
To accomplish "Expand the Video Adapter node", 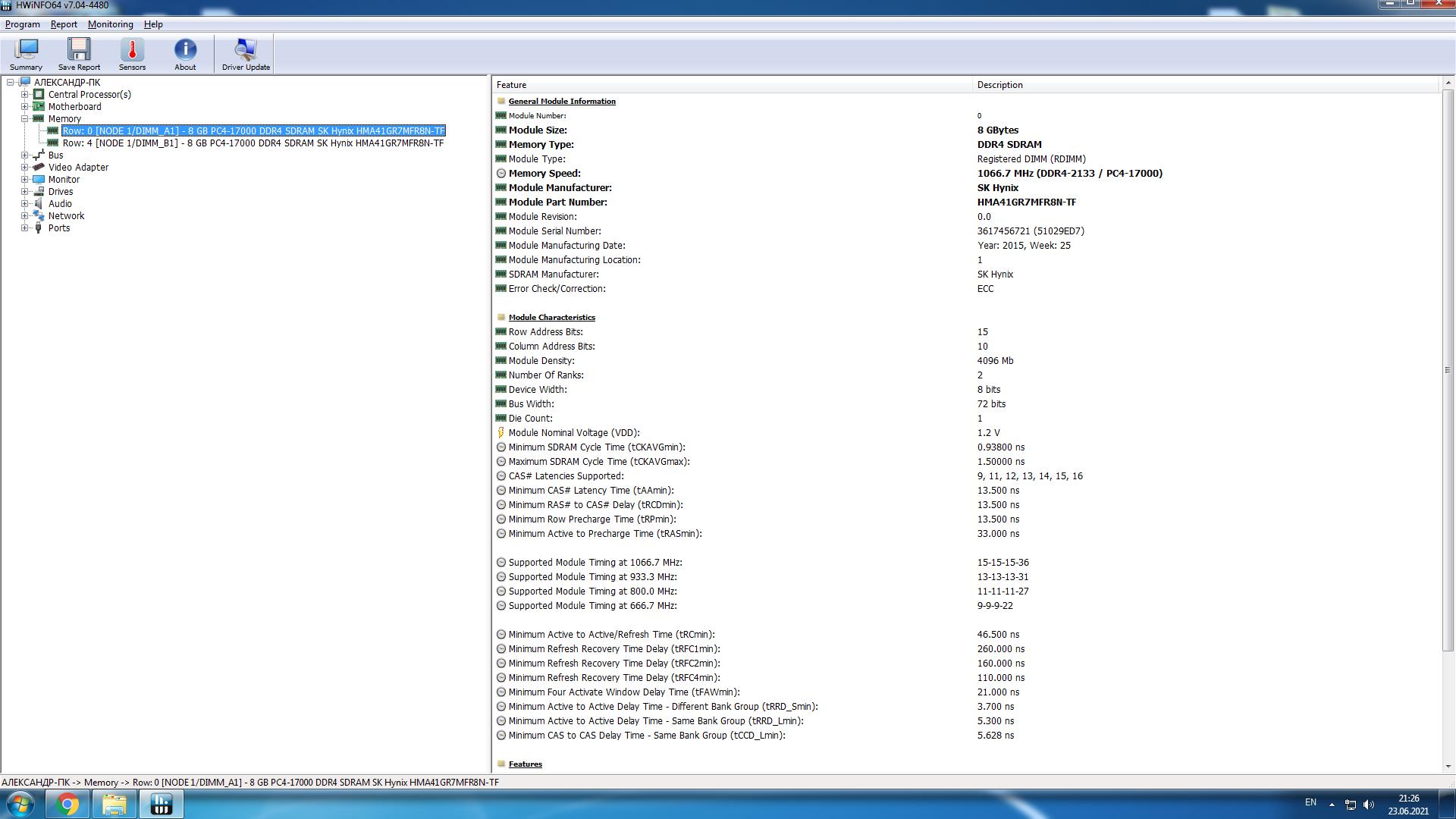I will [x=24, y=168].
